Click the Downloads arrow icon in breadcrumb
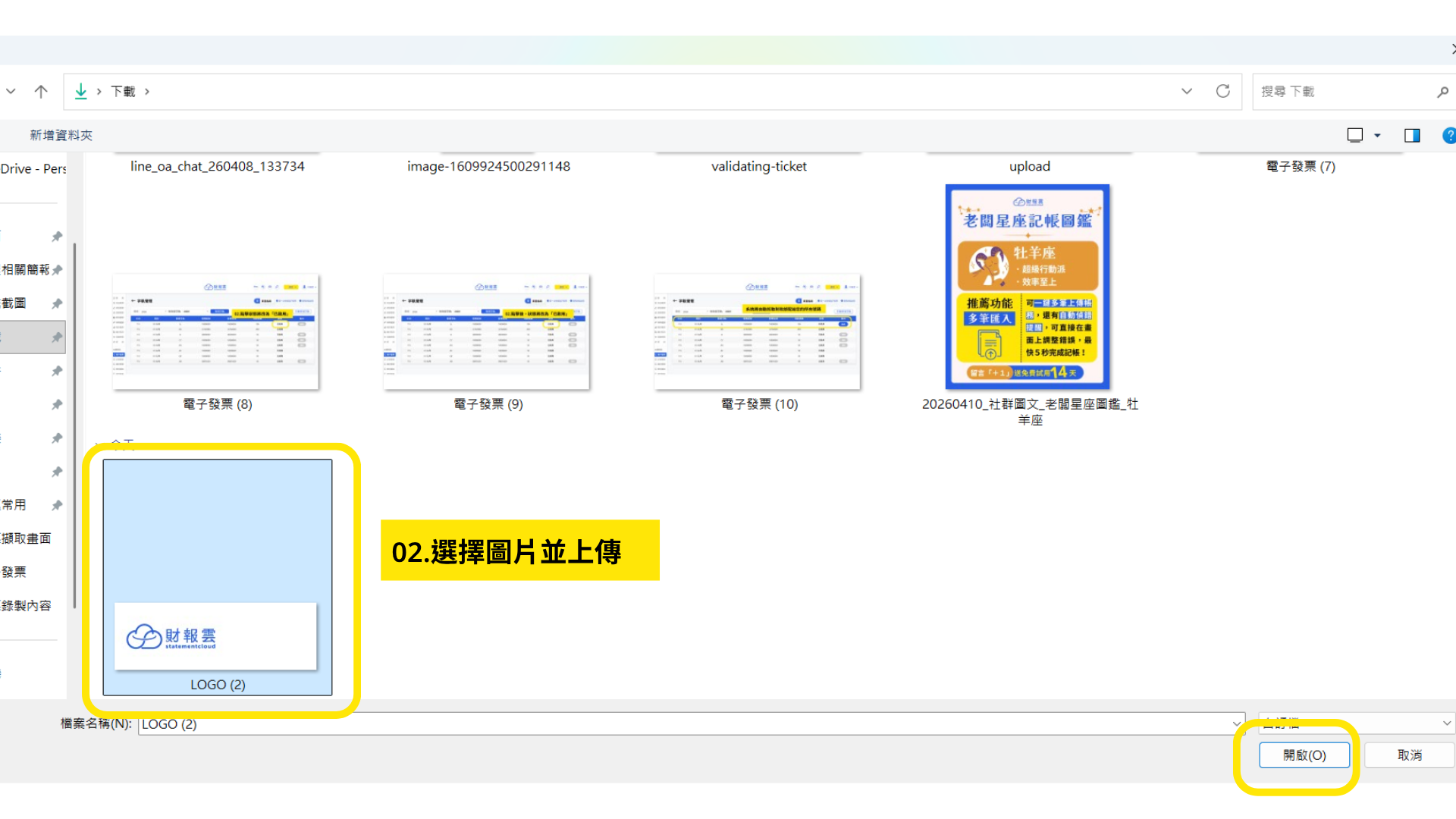 81,92
